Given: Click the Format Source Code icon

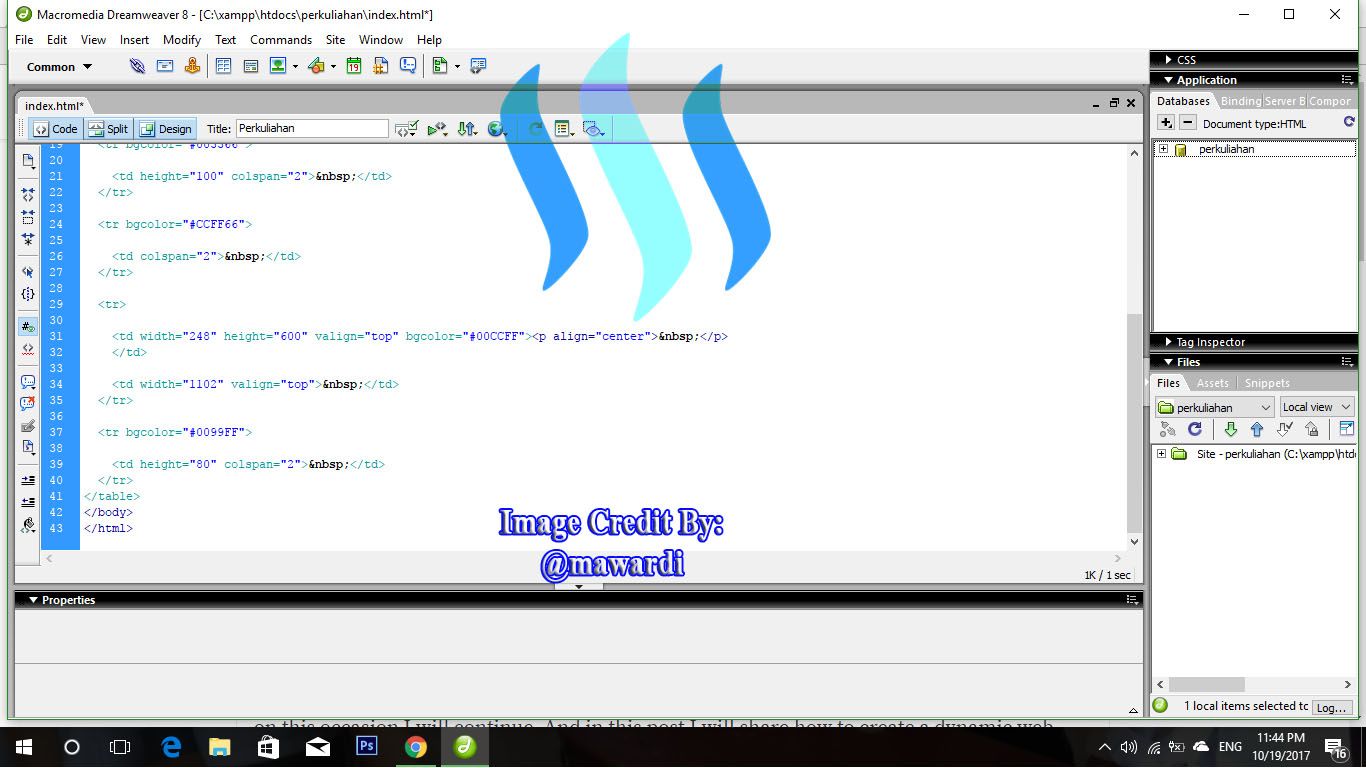Looking at the screenshot, I should [x=28, y=524].
